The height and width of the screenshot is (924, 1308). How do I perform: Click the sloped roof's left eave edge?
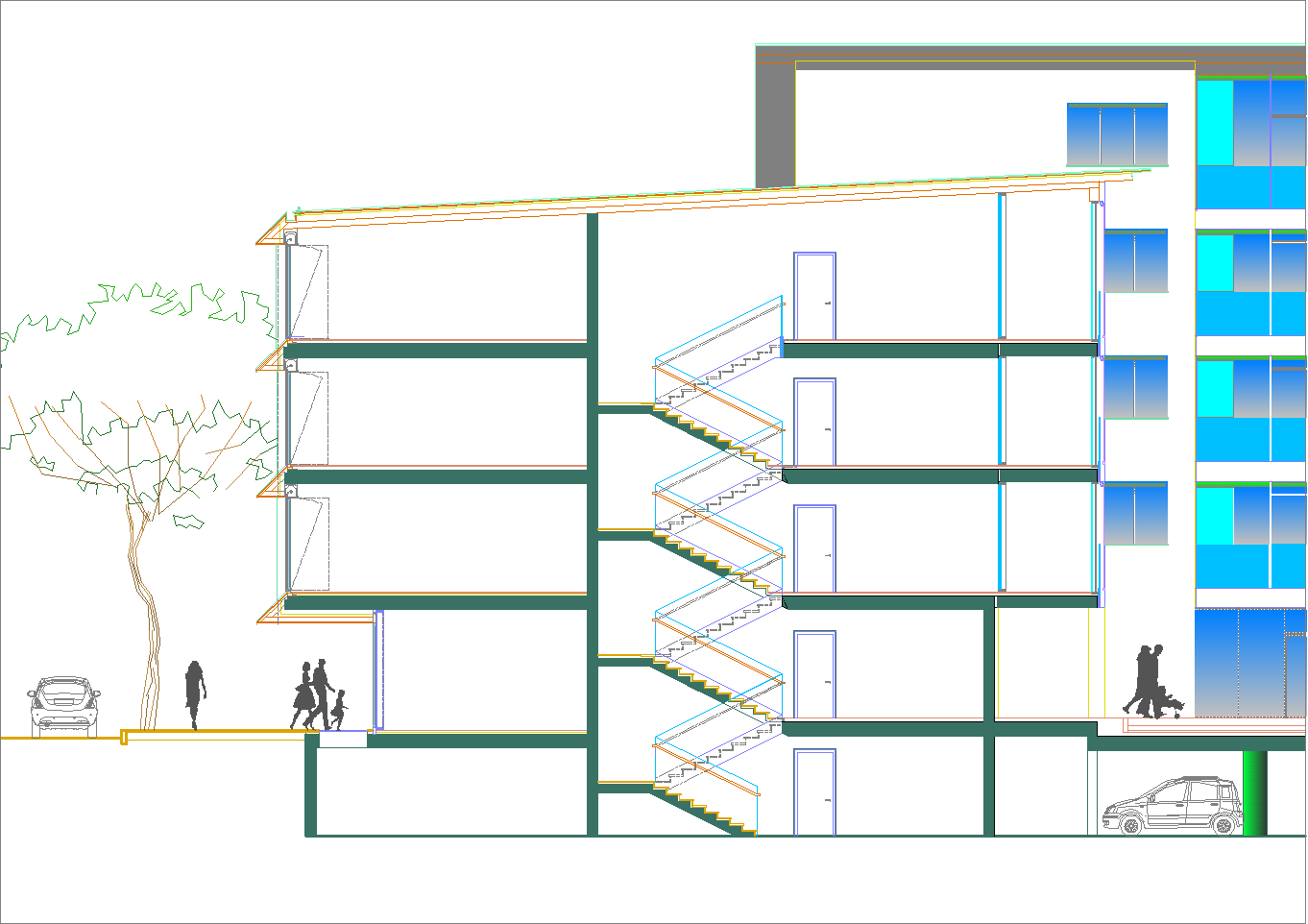273,231
